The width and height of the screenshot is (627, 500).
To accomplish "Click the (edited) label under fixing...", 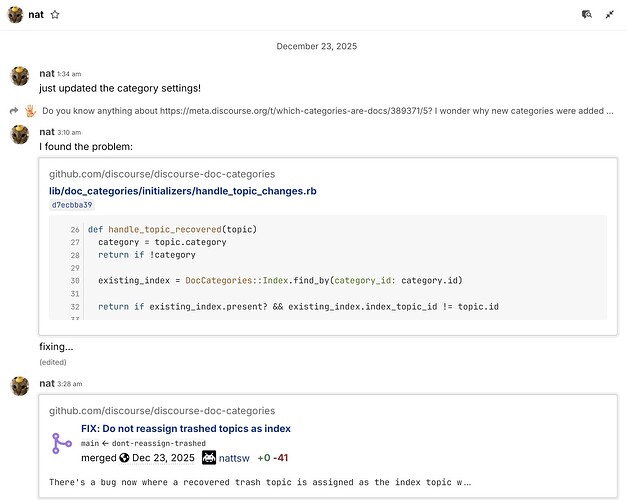I will 53,362.
